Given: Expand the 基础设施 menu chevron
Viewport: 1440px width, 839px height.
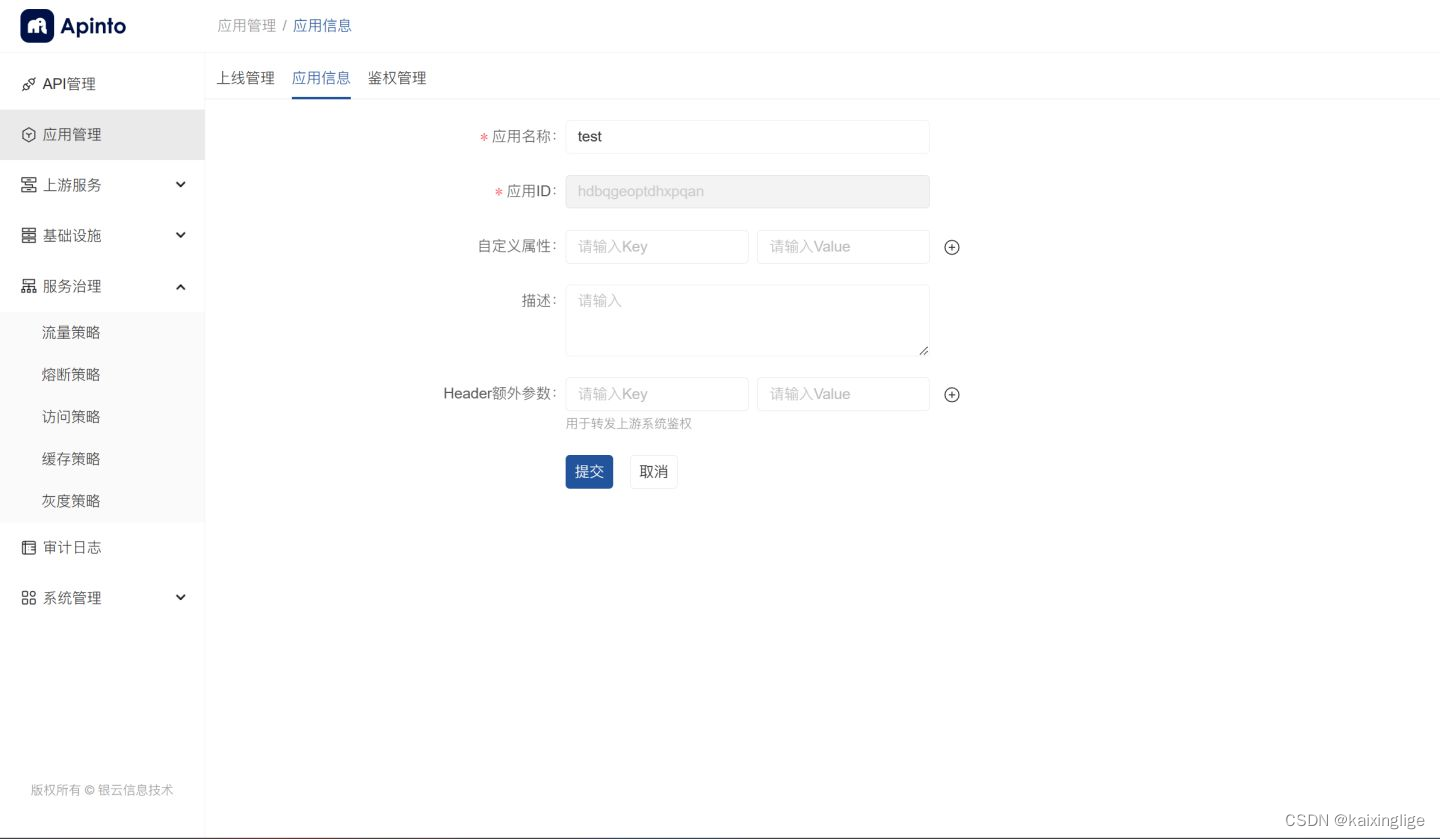Looking at the screenshot, I should tap(181, 236).
